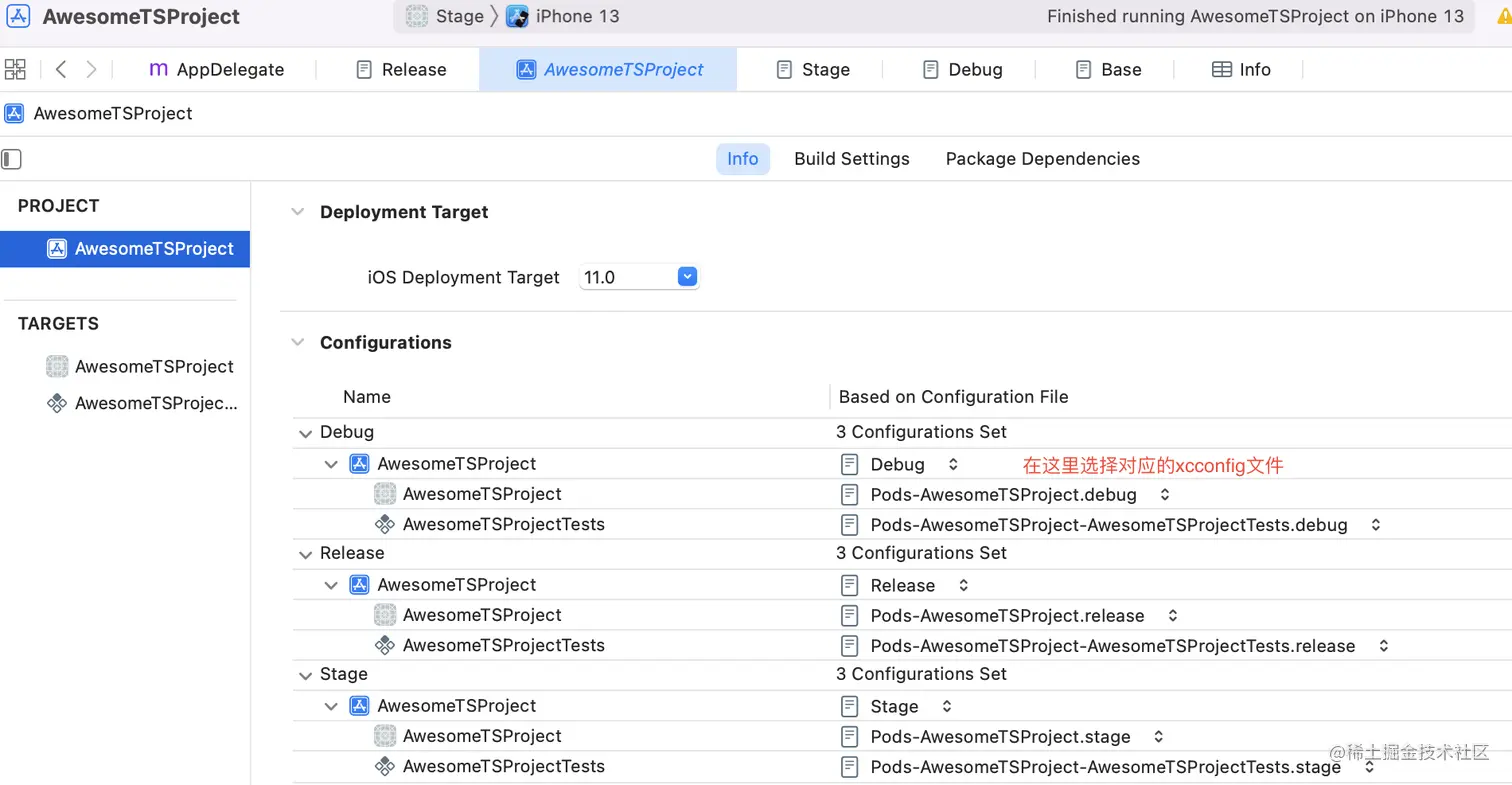This screenshot has height=785, width=1512.
Task: Switch to the Release file tab
Action: [x=401, y=69]
